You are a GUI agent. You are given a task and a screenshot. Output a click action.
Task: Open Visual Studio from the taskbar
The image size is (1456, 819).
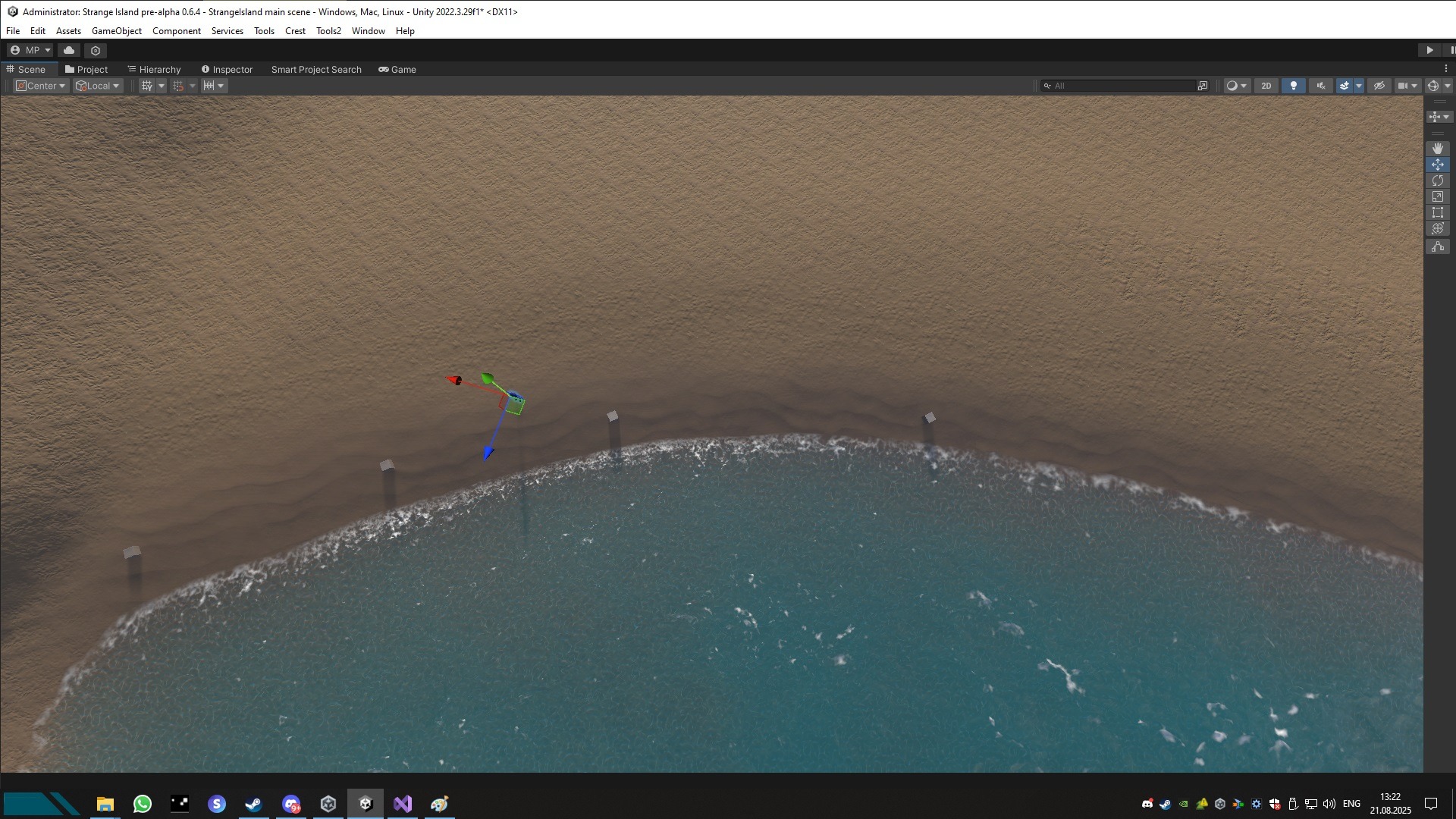point(403,804)
